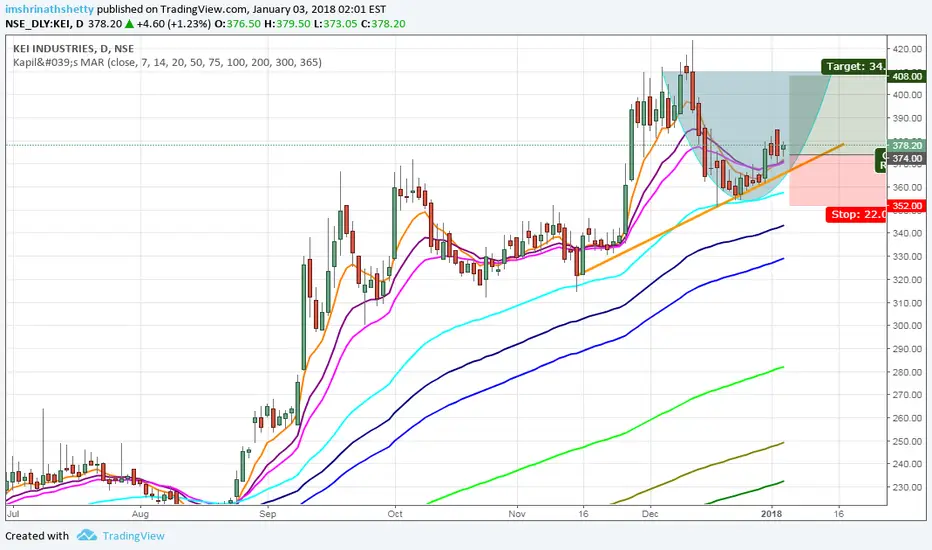Click the Dec label on time axis
This screenshot has width=932, height=550.
(x=650, y=514)
